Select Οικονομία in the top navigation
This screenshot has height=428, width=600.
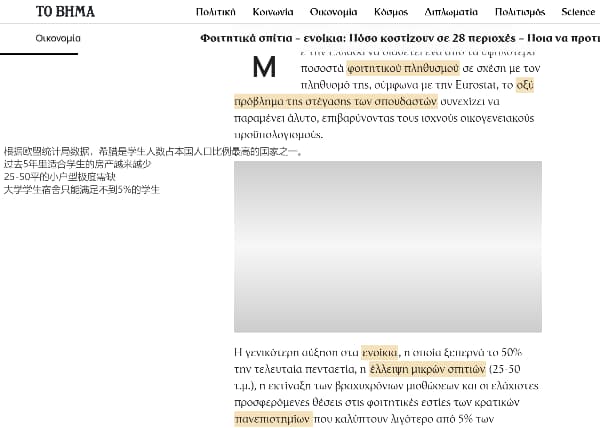333,12
